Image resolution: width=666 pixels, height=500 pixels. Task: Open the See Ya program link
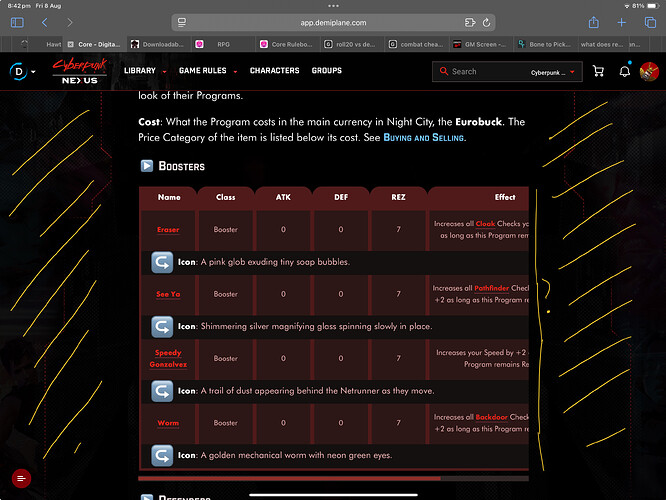(168, 294)
